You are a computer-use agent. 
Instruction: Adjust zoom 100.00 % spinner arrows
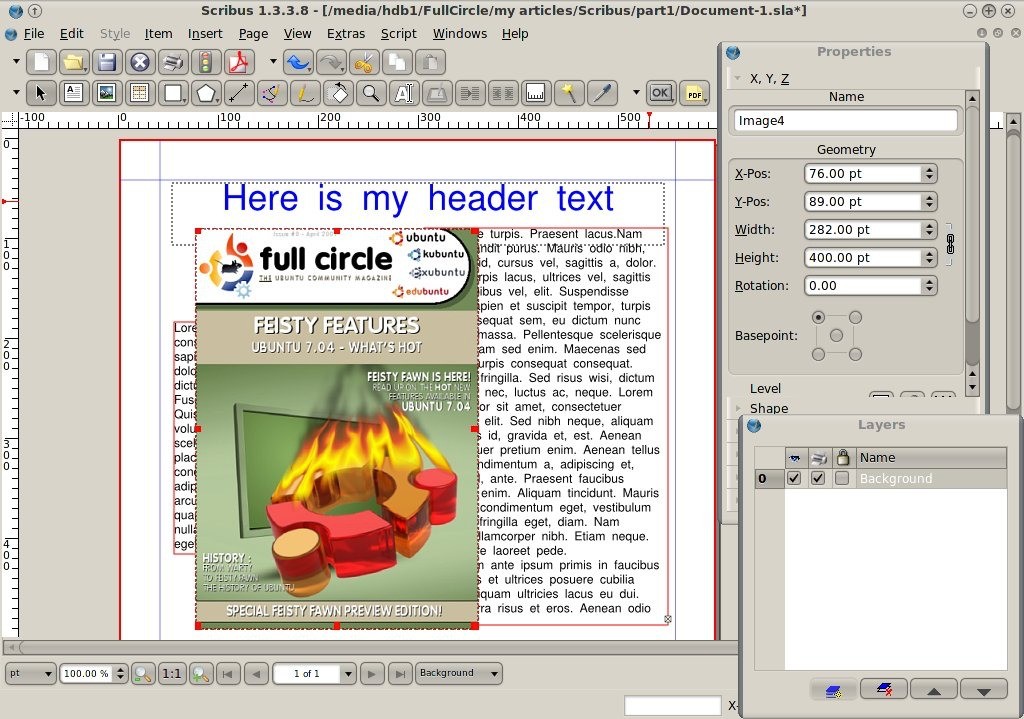coord(120,673)
